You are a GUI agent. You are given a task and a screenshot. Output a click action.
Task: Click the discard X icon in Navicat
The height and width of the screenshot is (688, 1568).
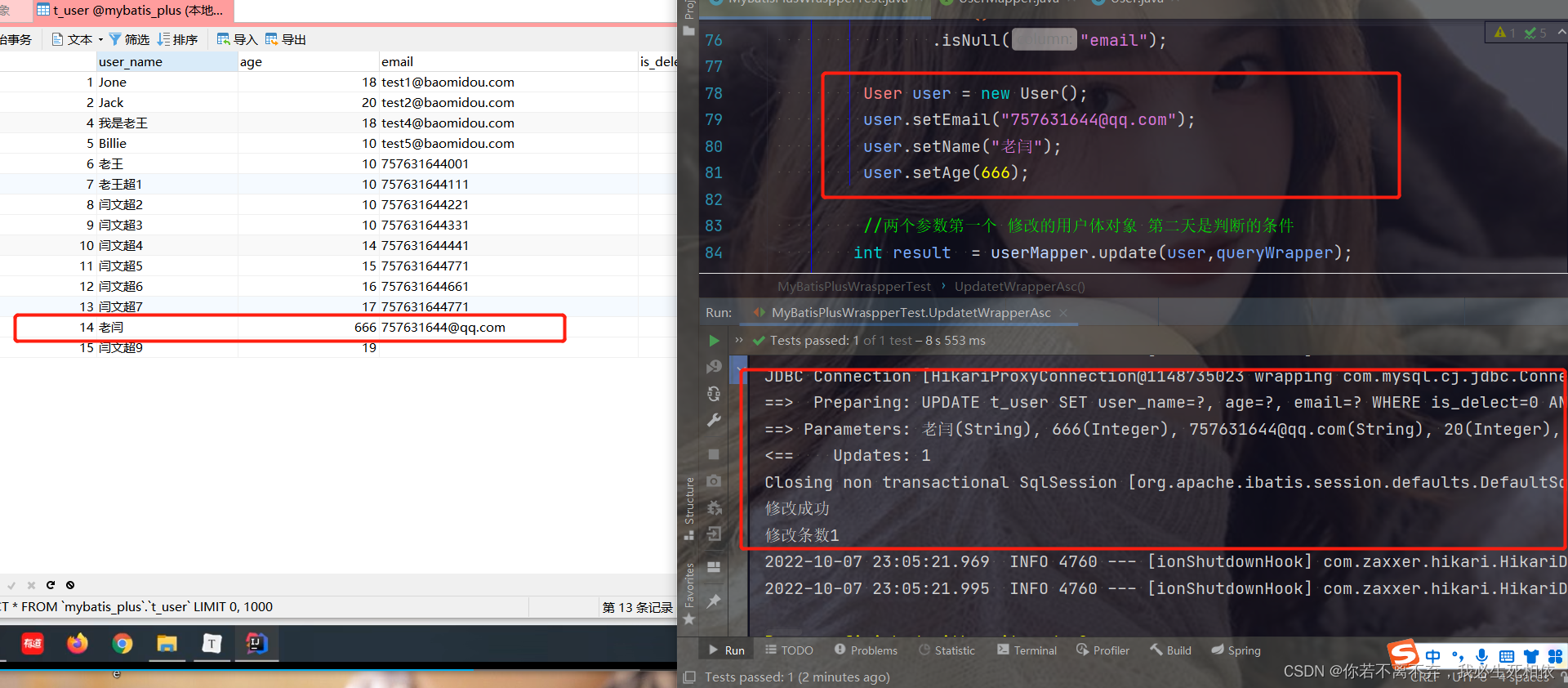pos(31,585)
